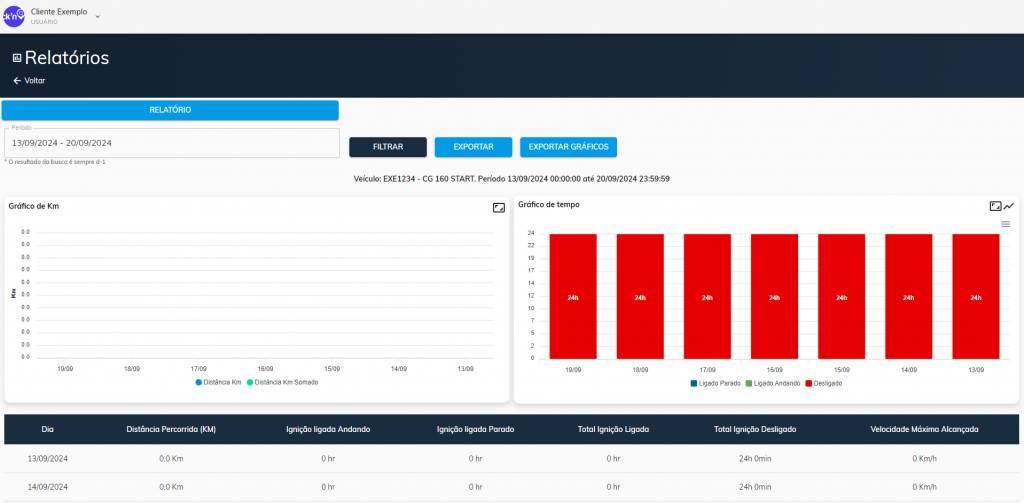Click the Relatórios chart icon
The image size is (1024, 503).
coord(17,58)
